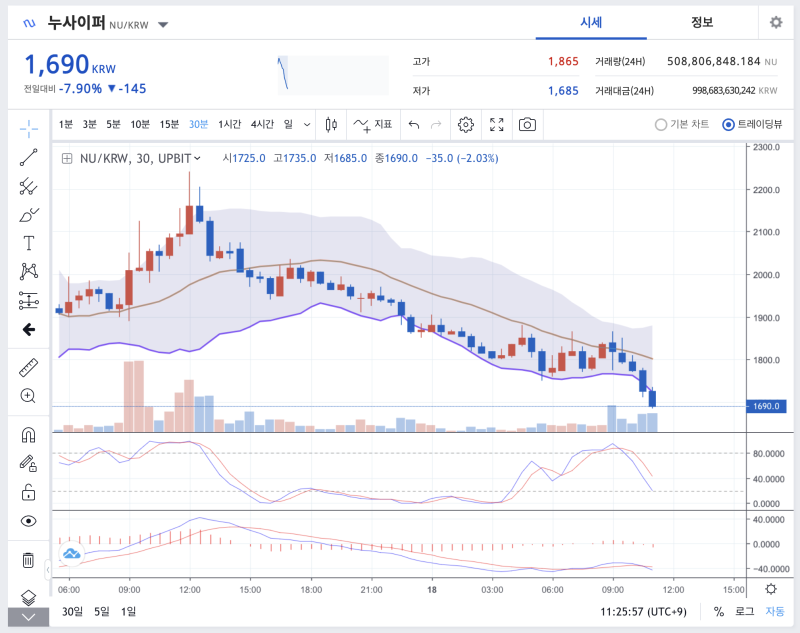Screen dimensions: 800x633
Task: Redo the last chart action
Action: pos(436,124)
